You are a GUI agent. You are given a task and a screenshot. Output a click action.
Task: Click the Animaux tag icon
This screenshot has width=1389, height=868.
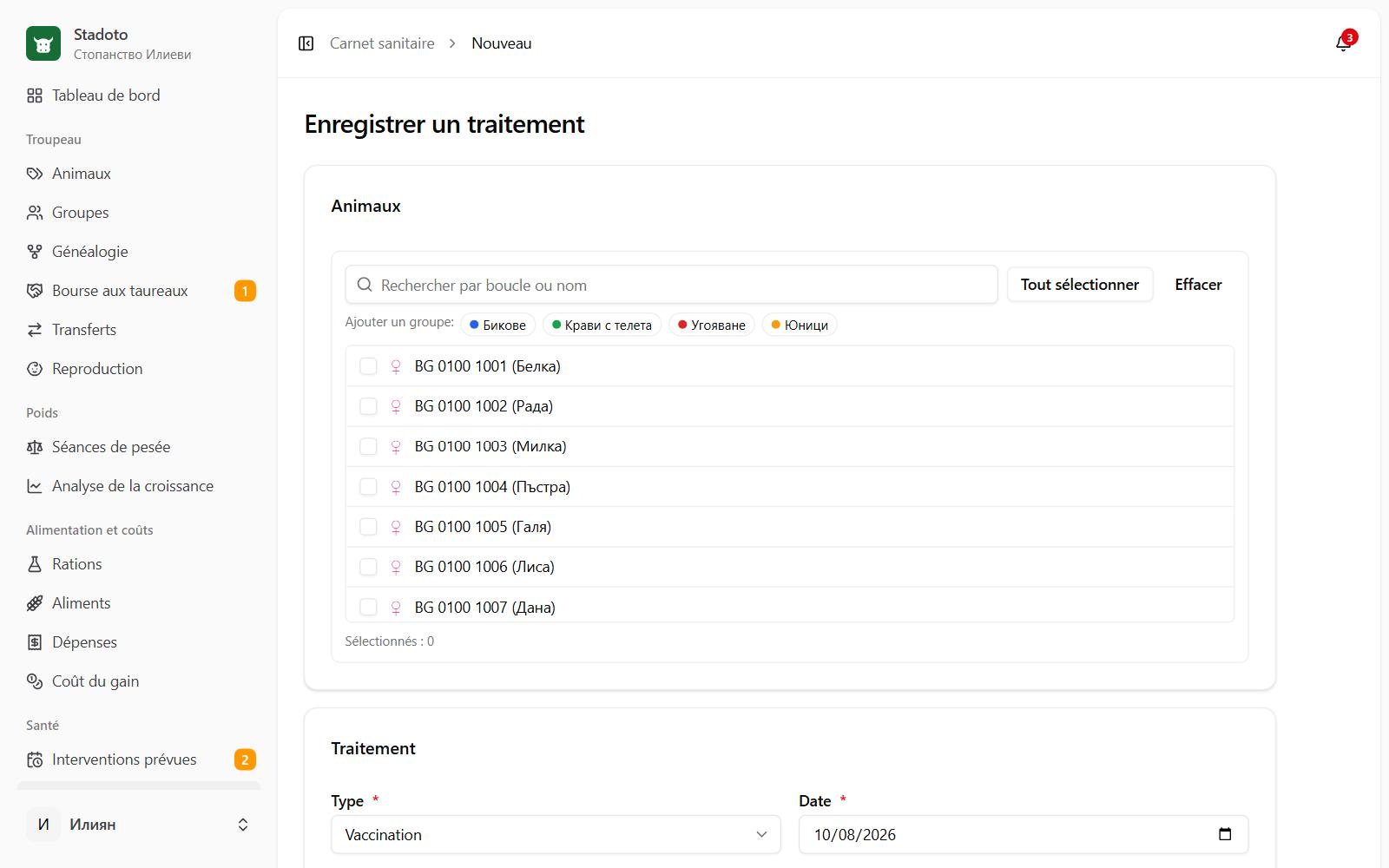[x=35, y=174]
